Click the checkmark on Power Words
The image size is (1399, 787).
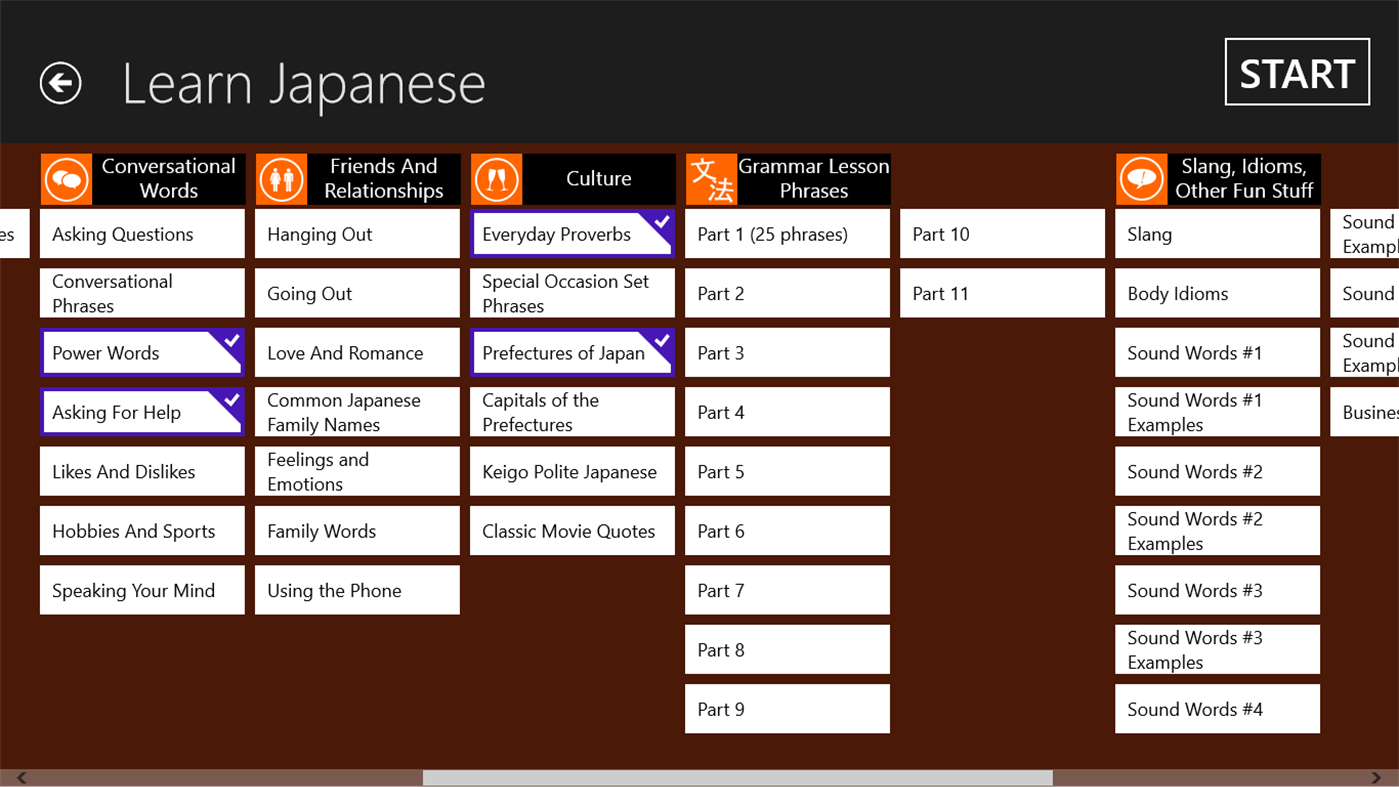coord(231,340)
